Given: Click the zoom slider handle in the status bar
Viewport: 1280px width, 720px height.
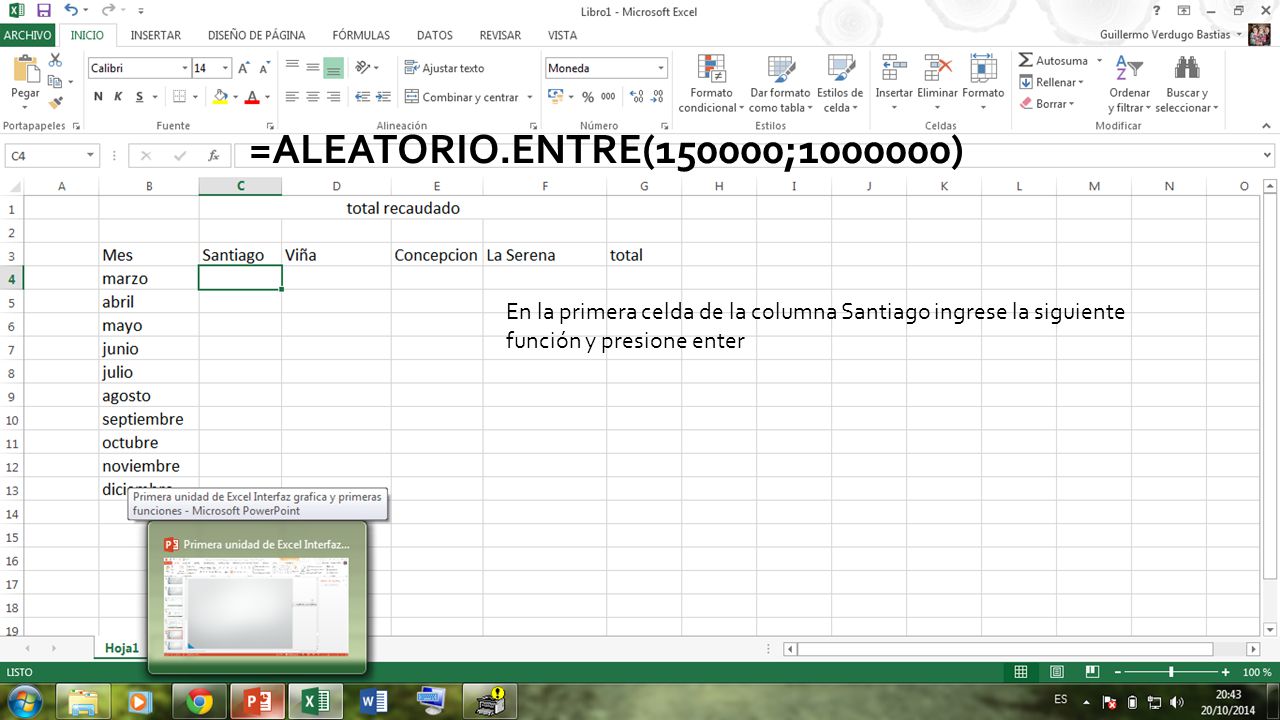Looking at the screenshot, I should [x=1171, y=672].
